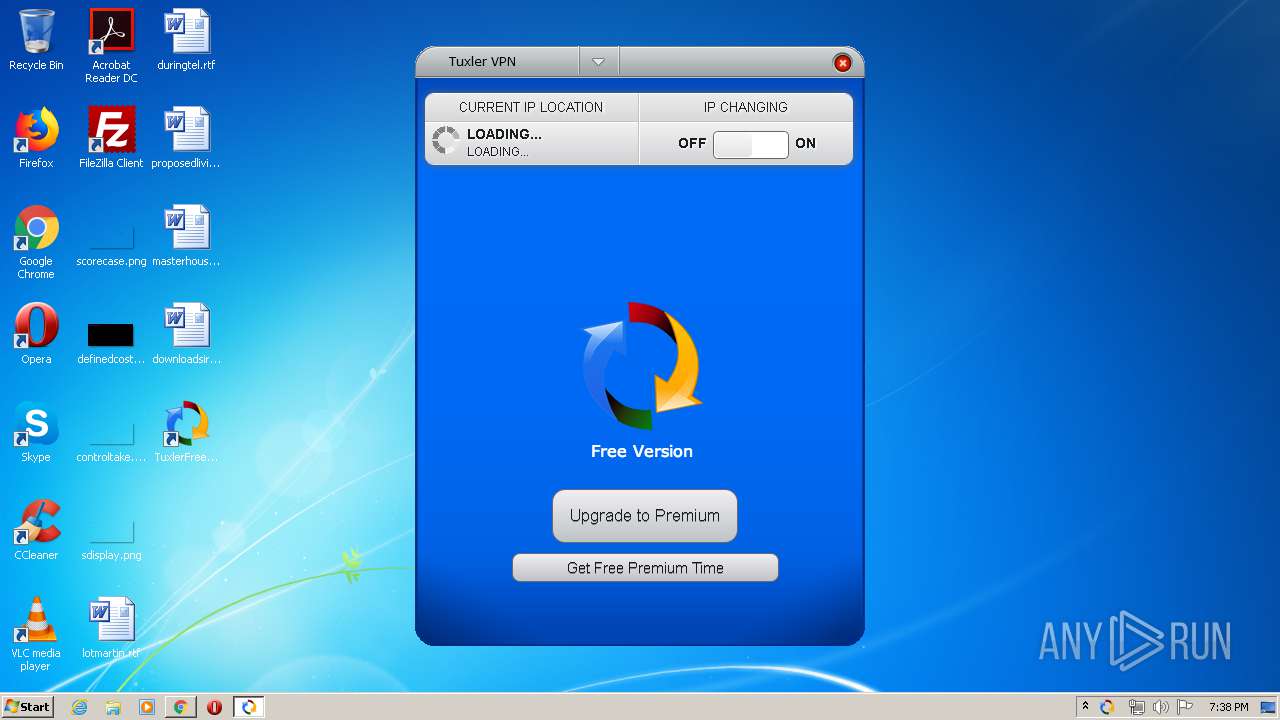Image resolution: width=1280 pixels, height=720 pixels.
Task: Open Google Chrome desktop shortcut
Action: (36, 242)
